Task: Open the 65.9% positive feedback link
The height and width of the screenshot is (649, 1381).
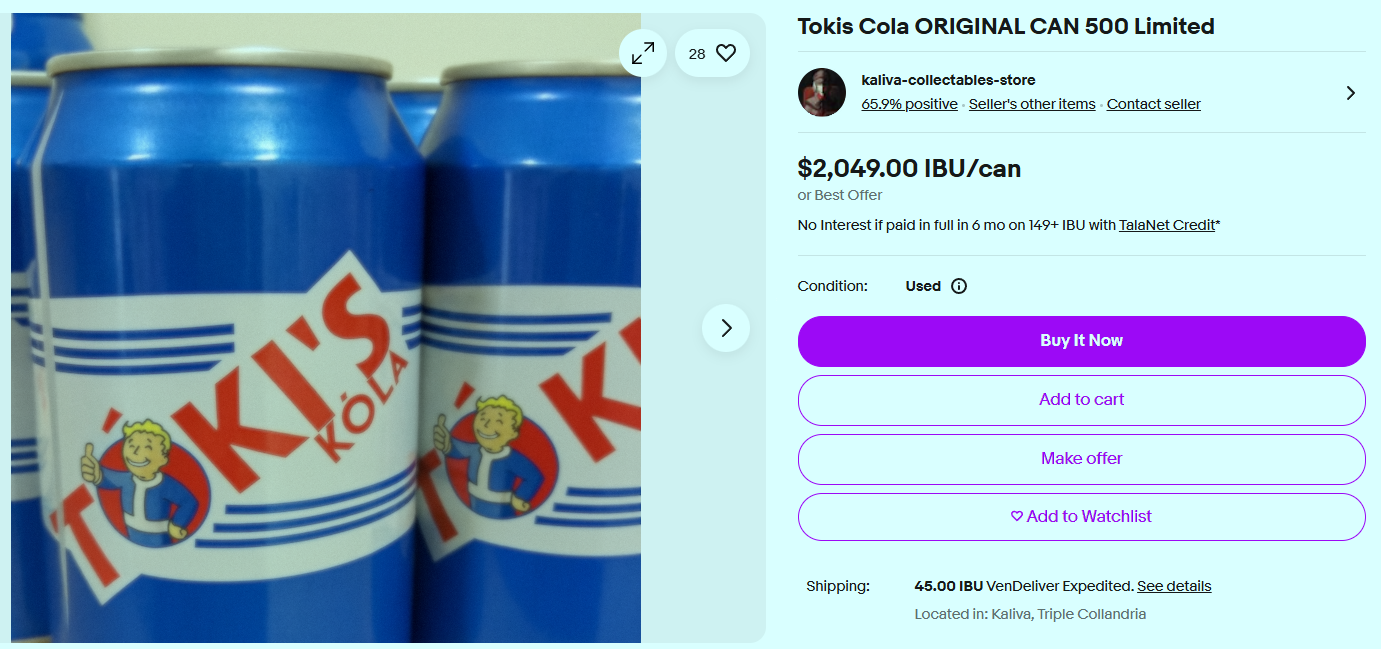Action: pos(909,104)
